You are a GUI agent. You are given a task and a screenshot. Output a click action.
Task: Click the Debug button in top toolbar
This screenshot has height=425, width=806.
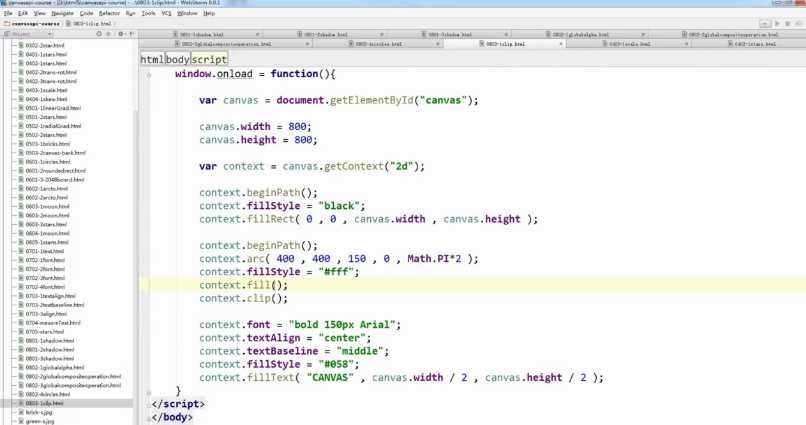coord(787,24)
